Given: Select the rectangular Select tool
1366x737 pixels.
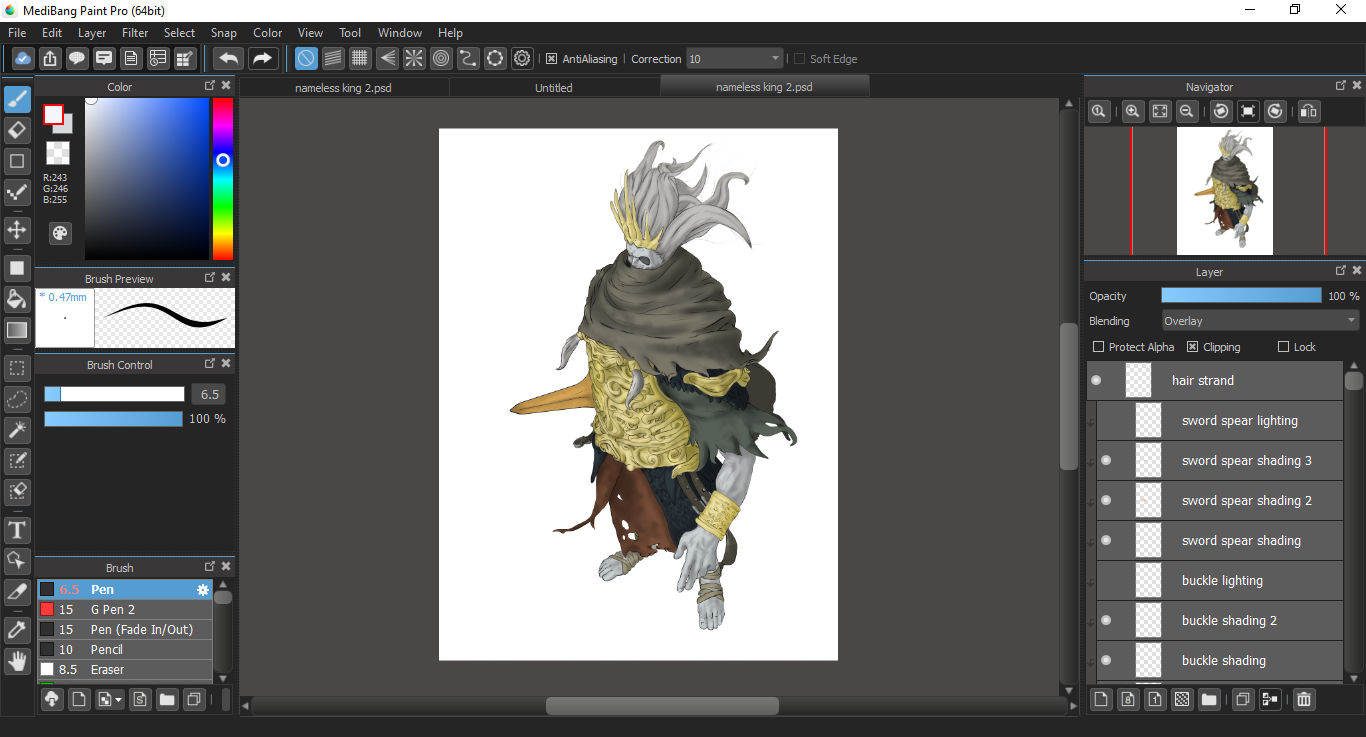Looking at the screenshot, I should coord(17,368).
